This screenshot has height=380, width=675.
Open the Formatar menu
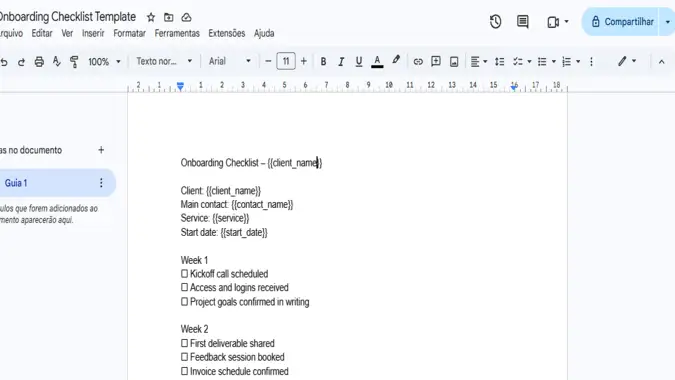tap(130, 33)
